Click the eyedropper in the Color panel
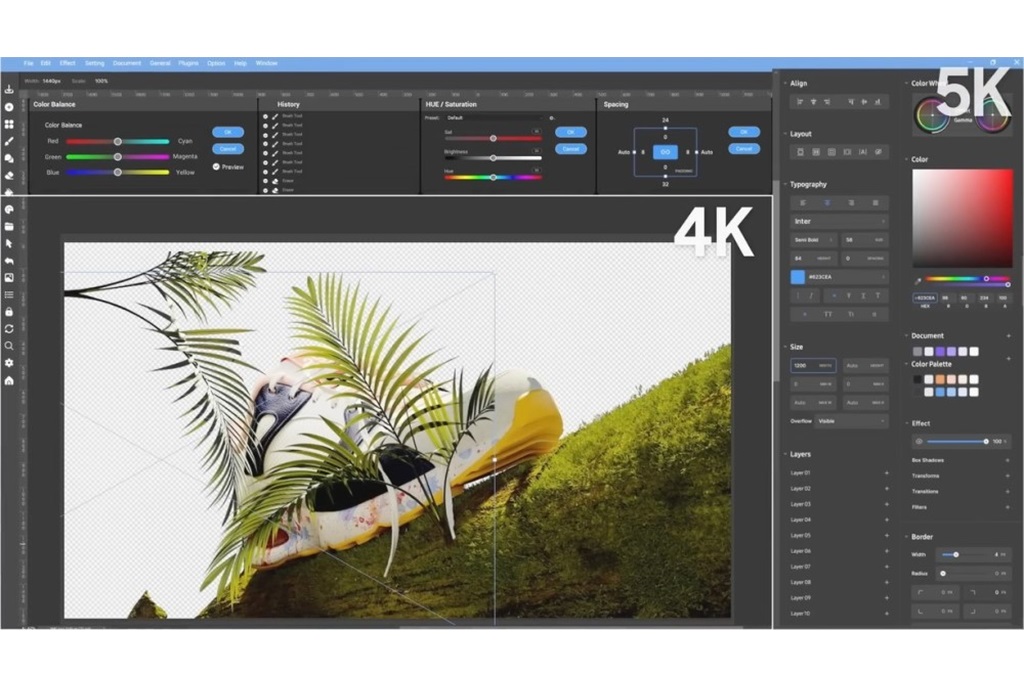This screenshot has height=683, width=1024. point(918,280)
